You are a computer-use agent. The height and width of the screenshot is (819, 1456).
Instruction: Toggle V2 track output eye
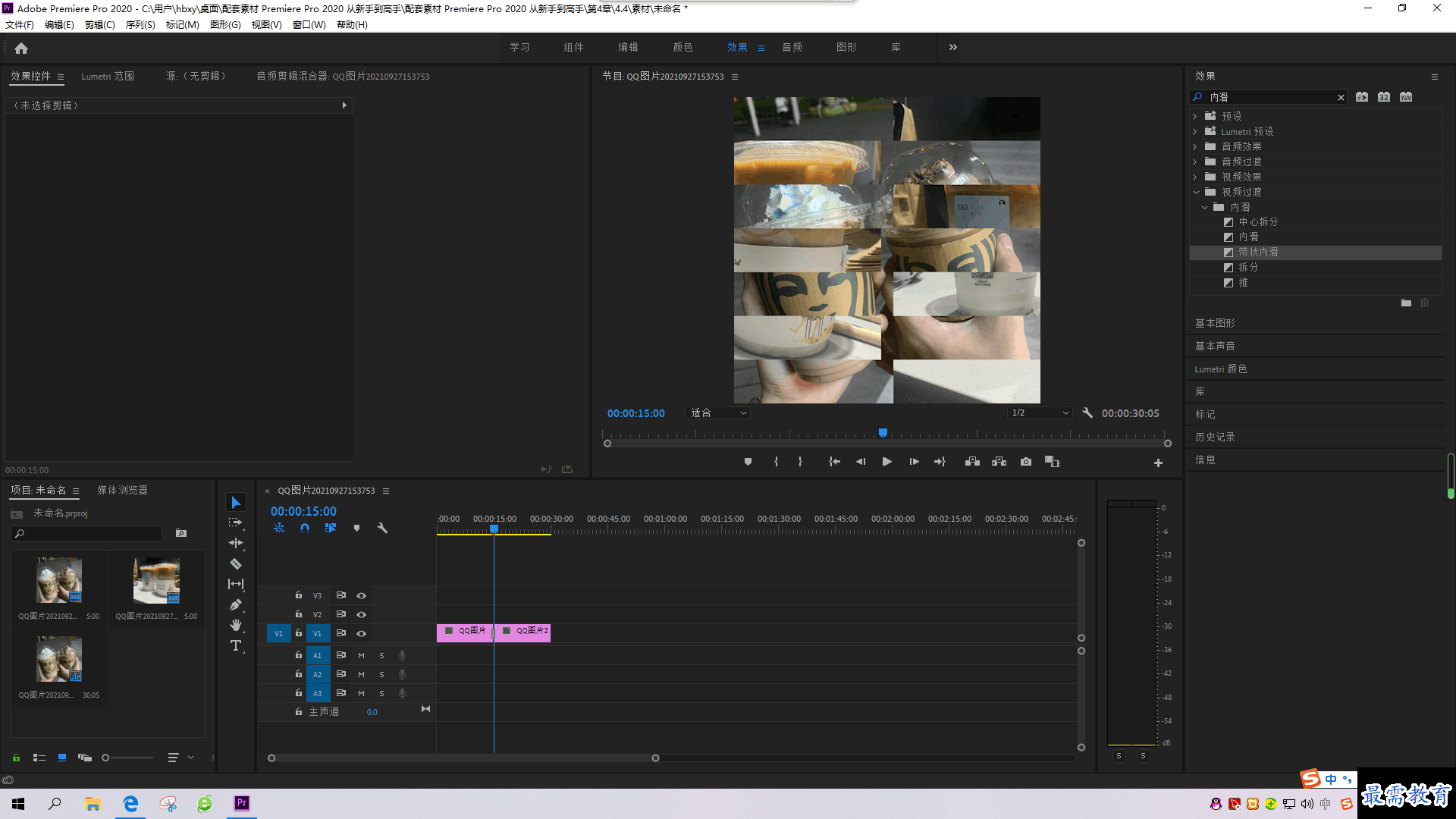coord(361,614)
